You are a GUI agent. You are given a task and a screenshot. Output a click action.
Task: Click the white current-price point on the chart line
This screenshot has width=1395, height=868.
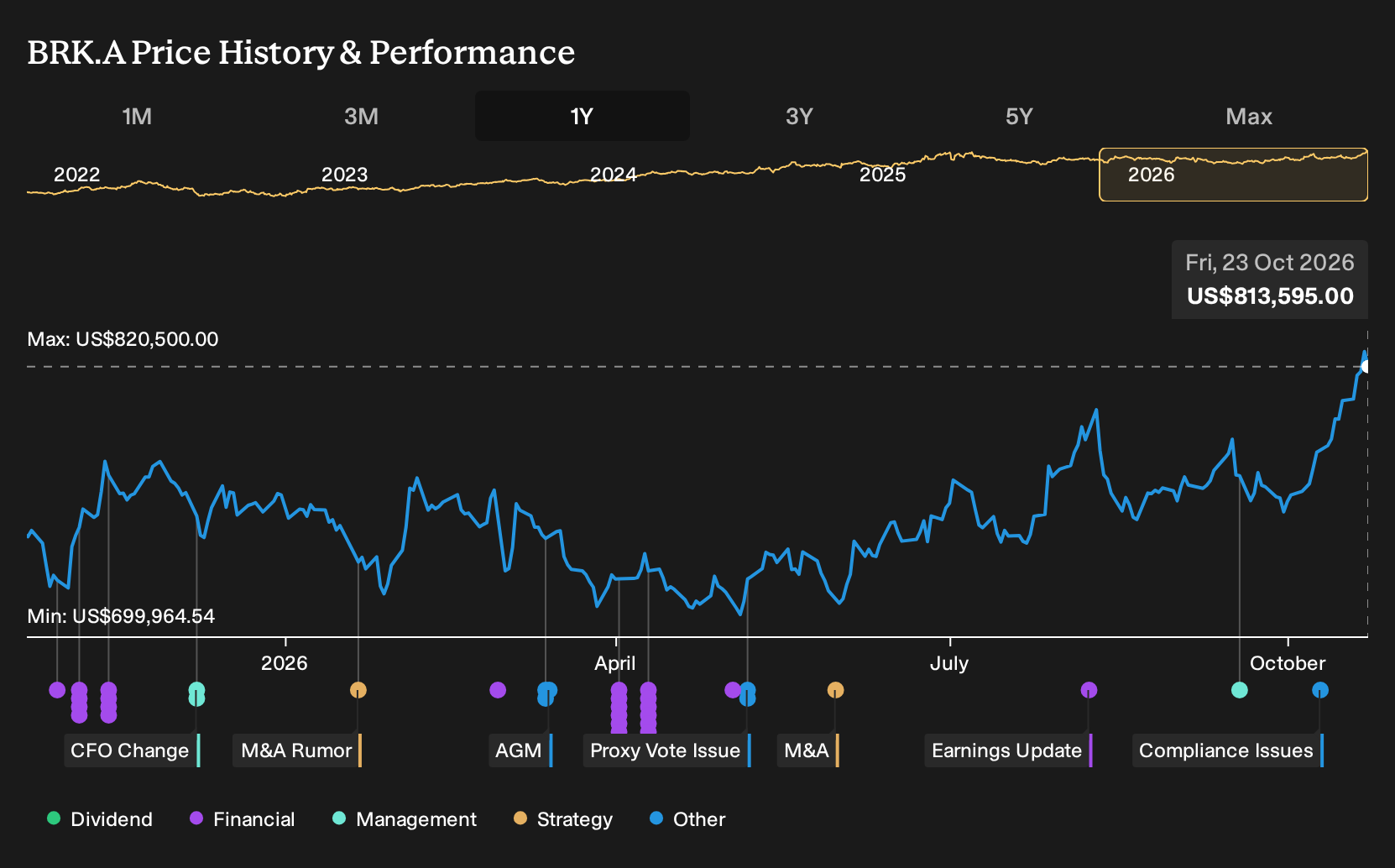(x=1366, y=366)
